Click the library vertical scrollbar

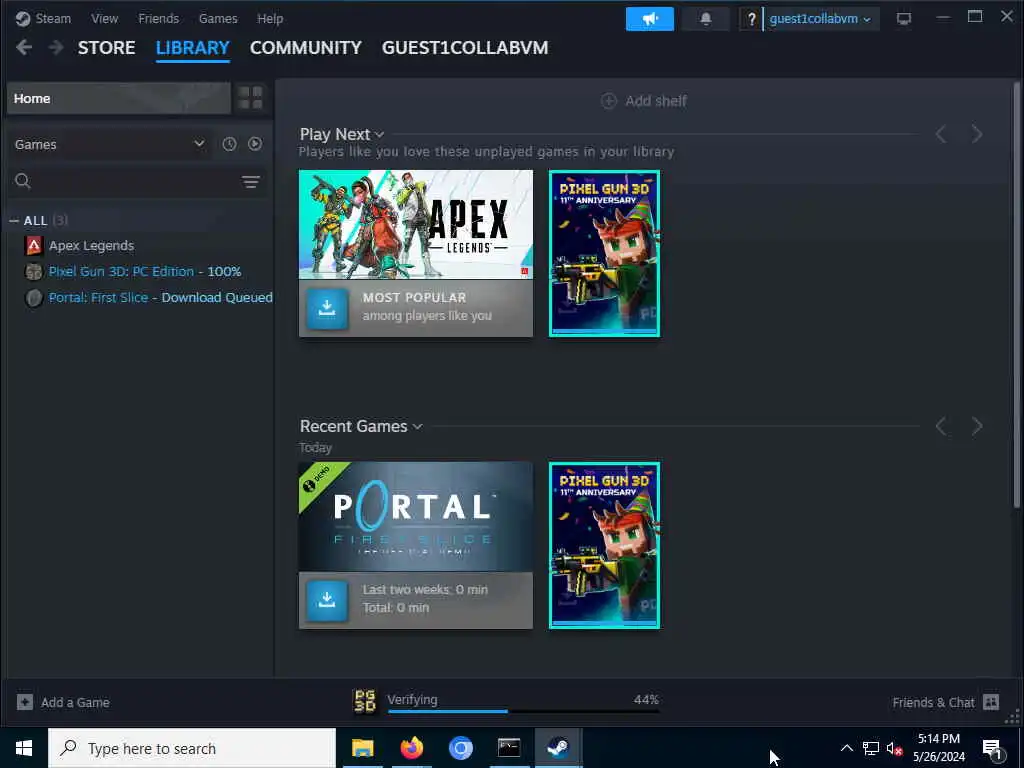coord(1016,294)
